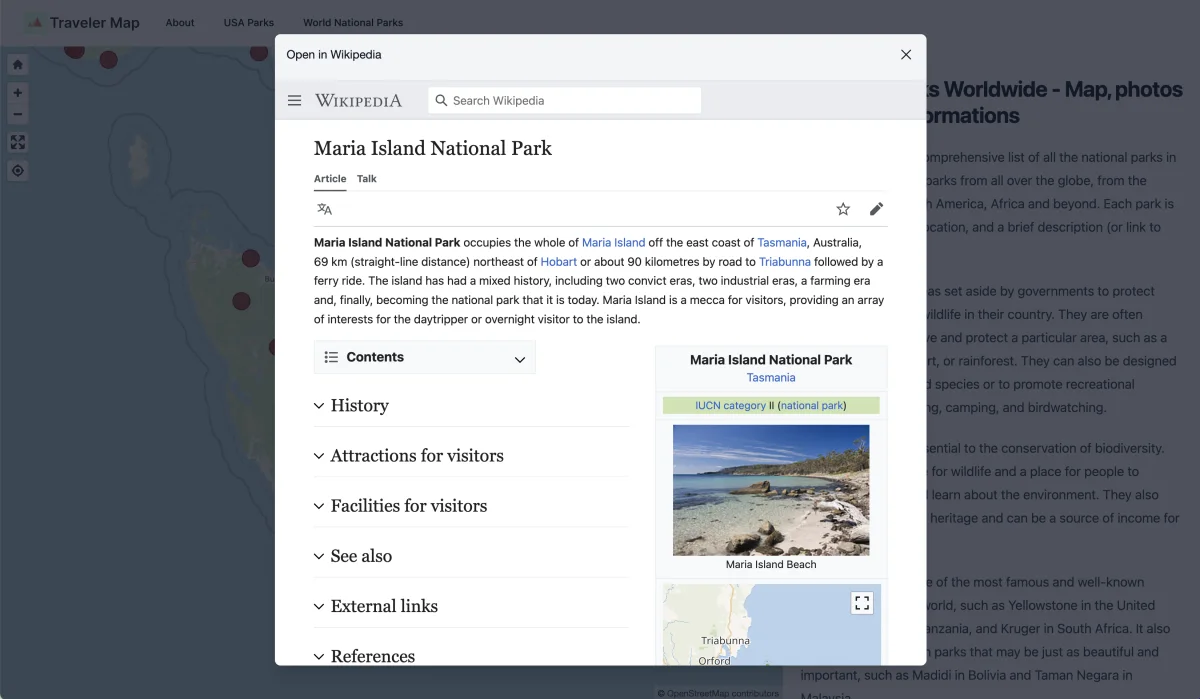Follow the Maria Island link
The height and width of the screenshot is (699, 1200).
click(614, 242)
